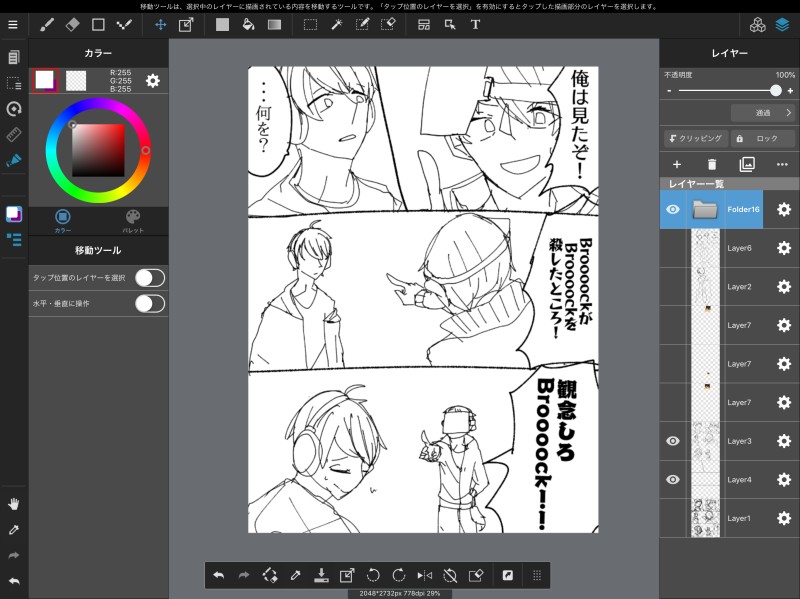Select the Bucket fill tool
Viewport: 800px width, 599px height.
(x=248, y=24)
